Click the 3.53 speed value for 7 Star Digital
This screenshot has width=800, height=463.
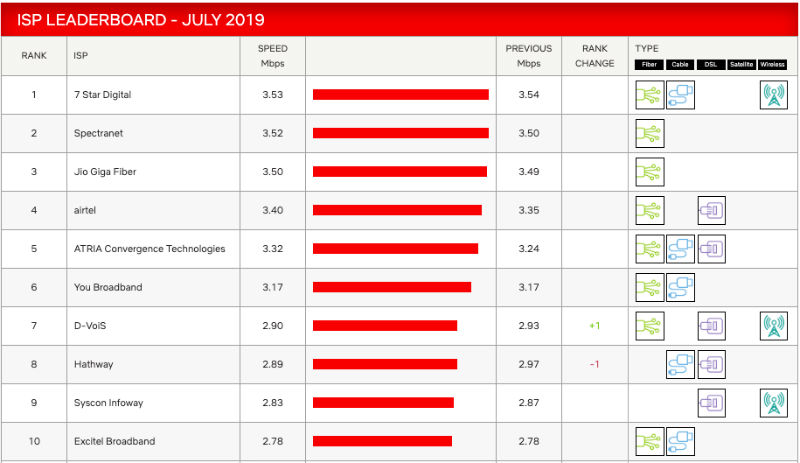[272, 94]
